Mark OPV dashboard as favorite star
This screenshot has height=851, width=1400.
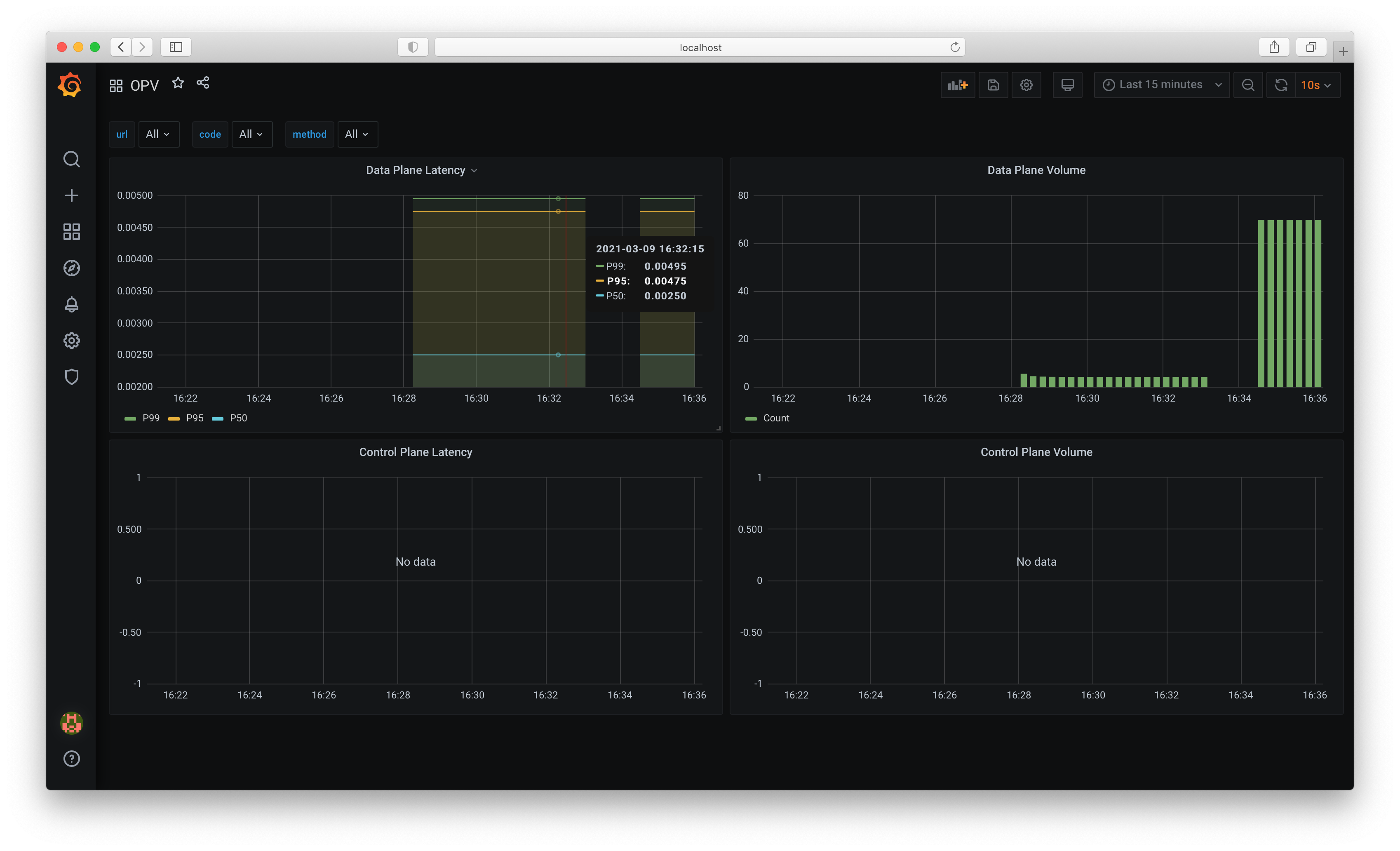click(178, 83)
